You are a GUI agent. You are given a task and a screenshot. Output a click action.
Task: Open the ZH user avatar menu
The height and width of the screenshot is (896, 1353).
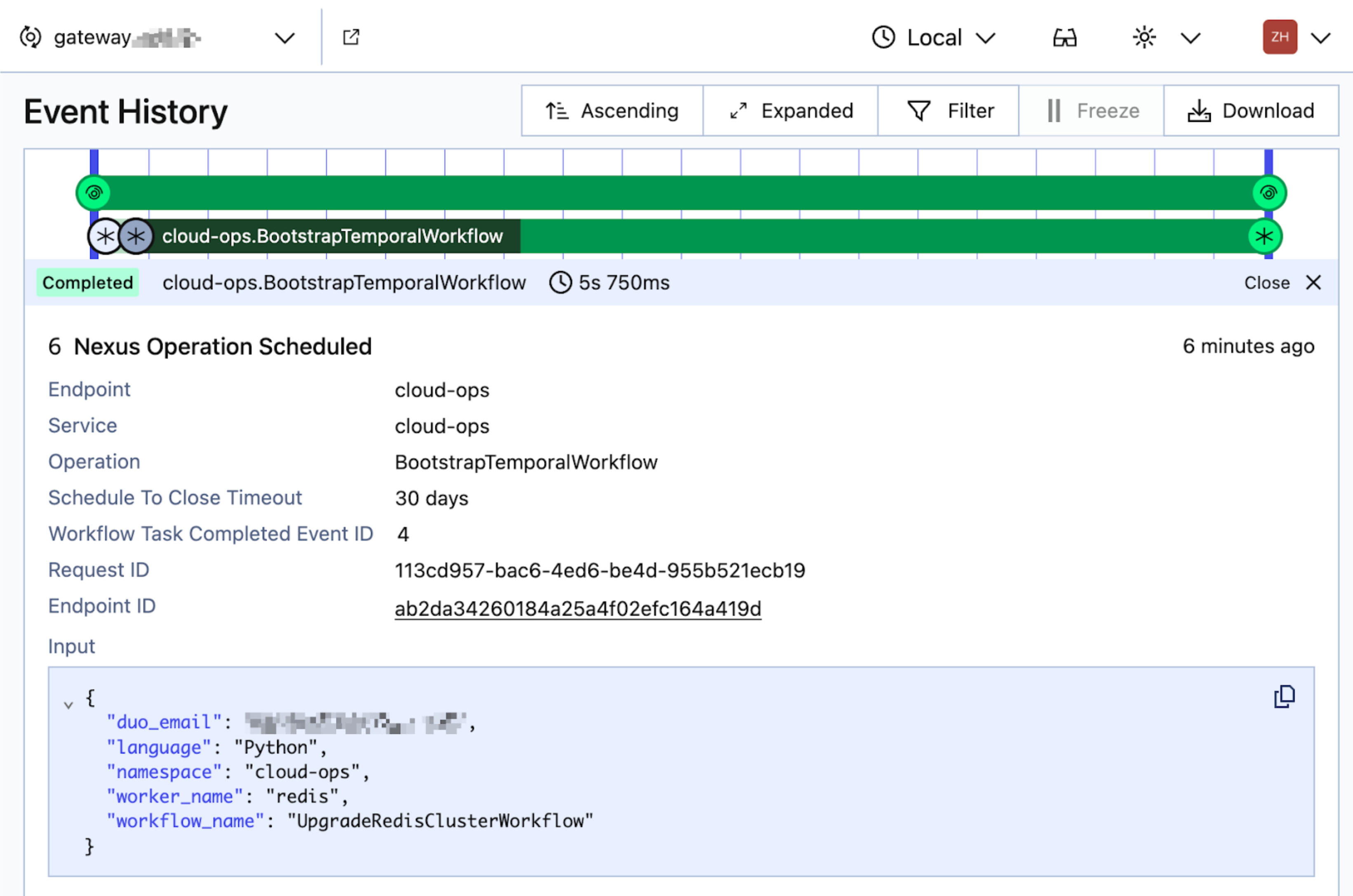[x=1280, y=38]
